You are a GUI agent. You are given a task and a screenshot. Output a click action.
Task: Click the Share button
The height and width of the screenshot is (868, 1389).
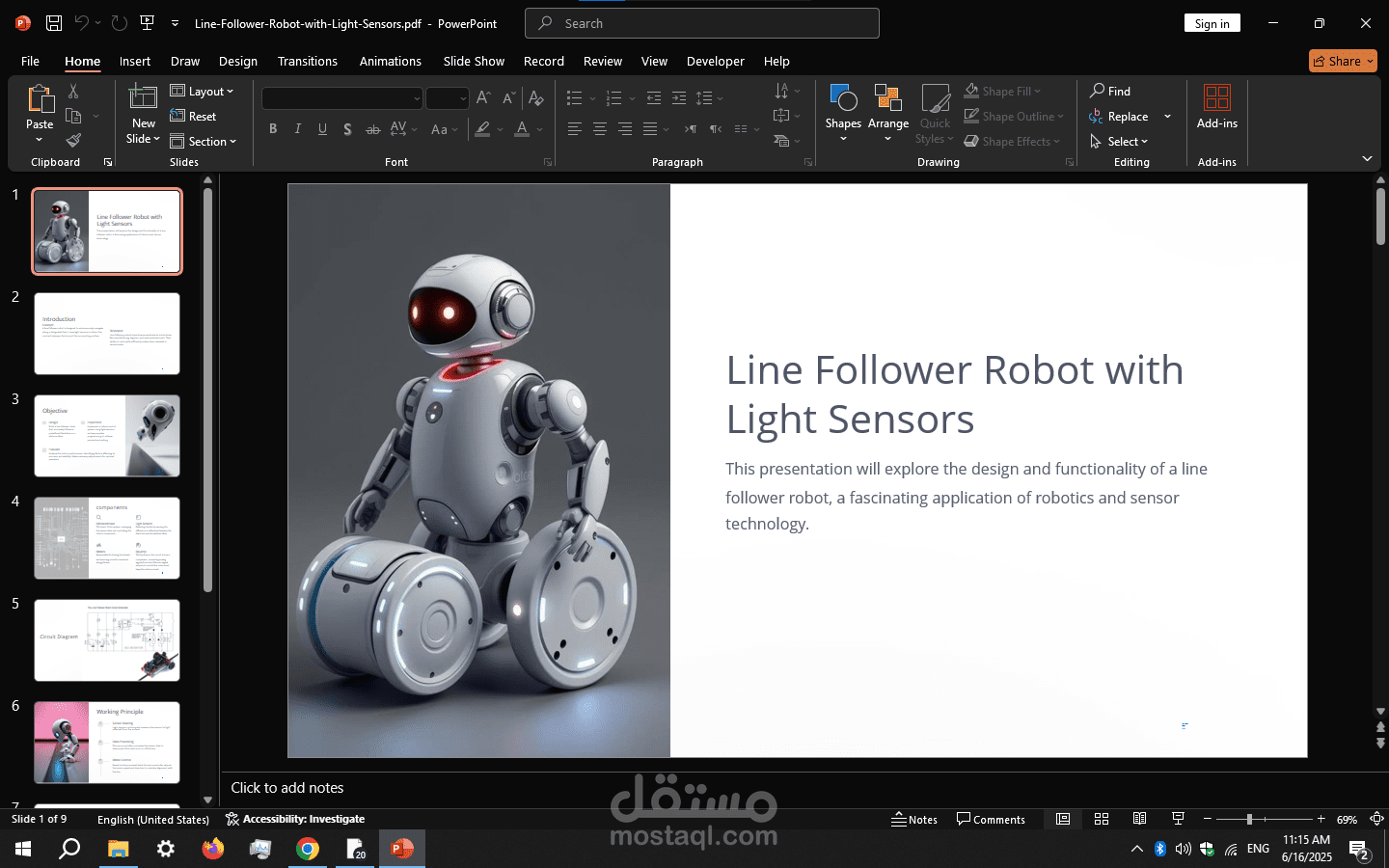click(1344, 61)
